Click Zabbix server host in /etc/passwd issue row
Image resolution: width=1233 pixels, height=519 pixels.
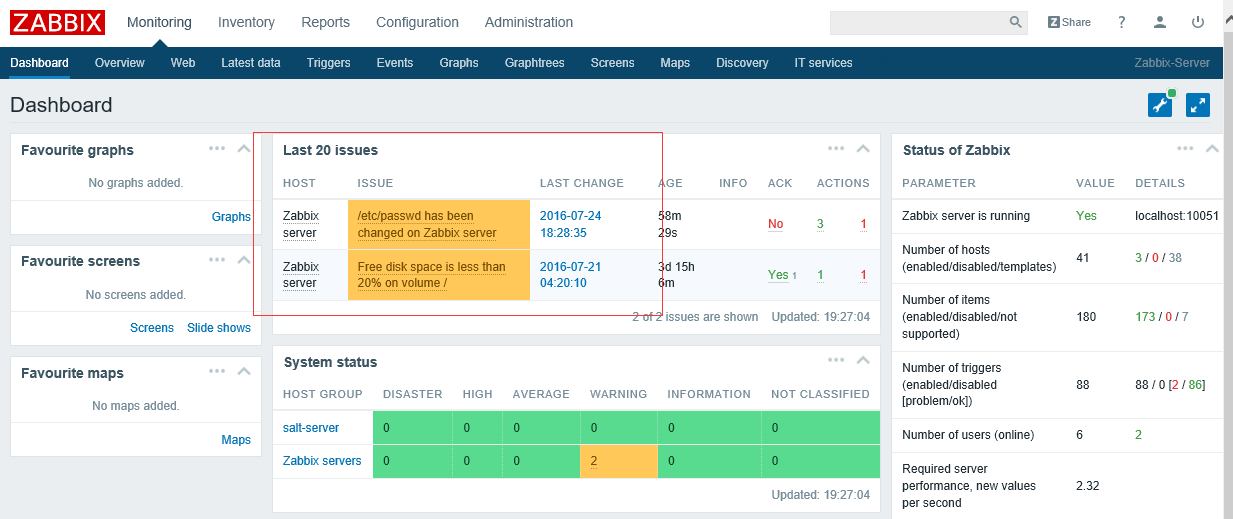click(301, 224)
